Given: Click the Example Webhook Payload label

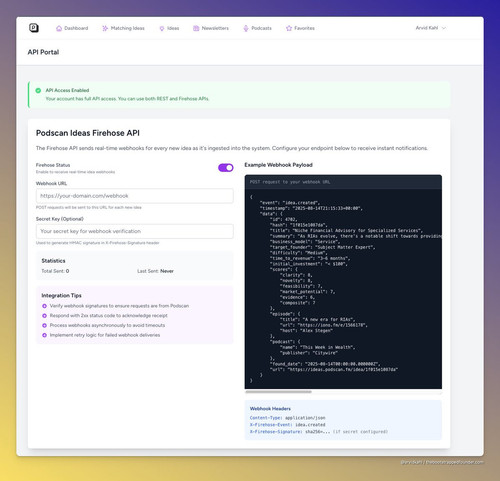Looking at the screenshot, I should pyautogui.click(x=278, y=165).
